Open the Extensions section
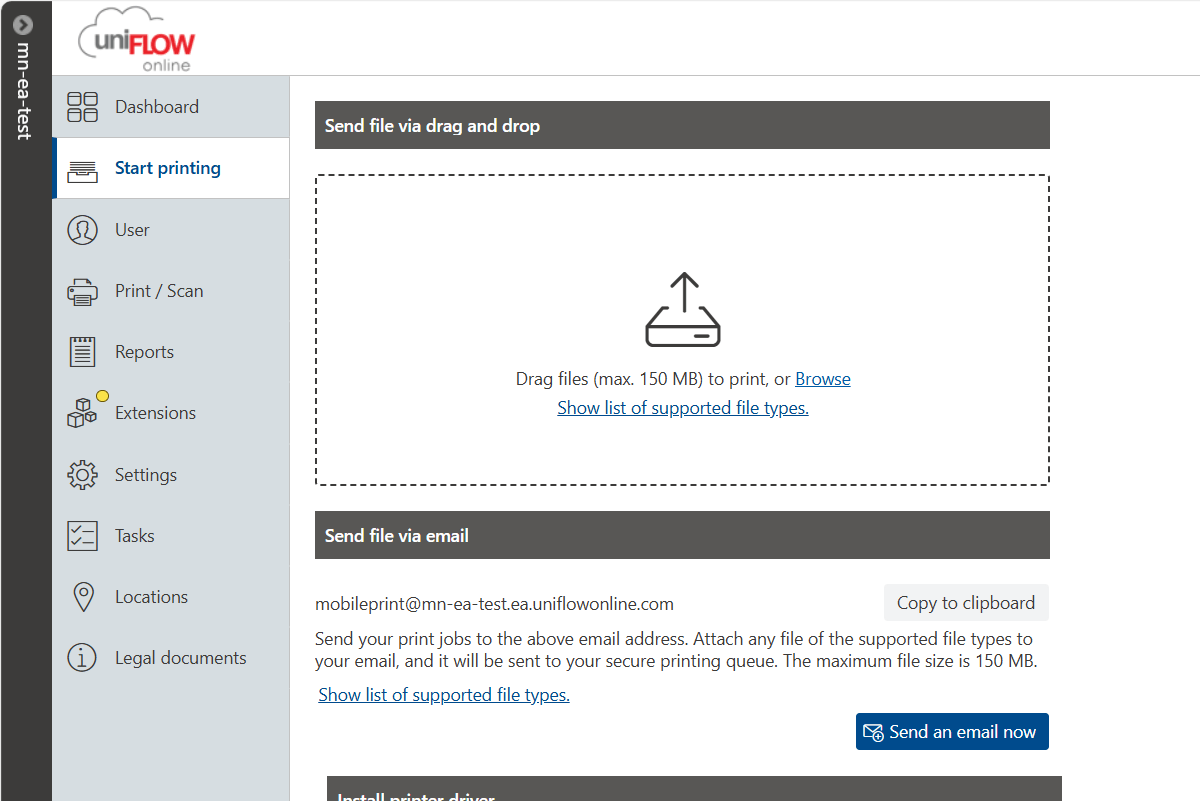 coord(171,413)
